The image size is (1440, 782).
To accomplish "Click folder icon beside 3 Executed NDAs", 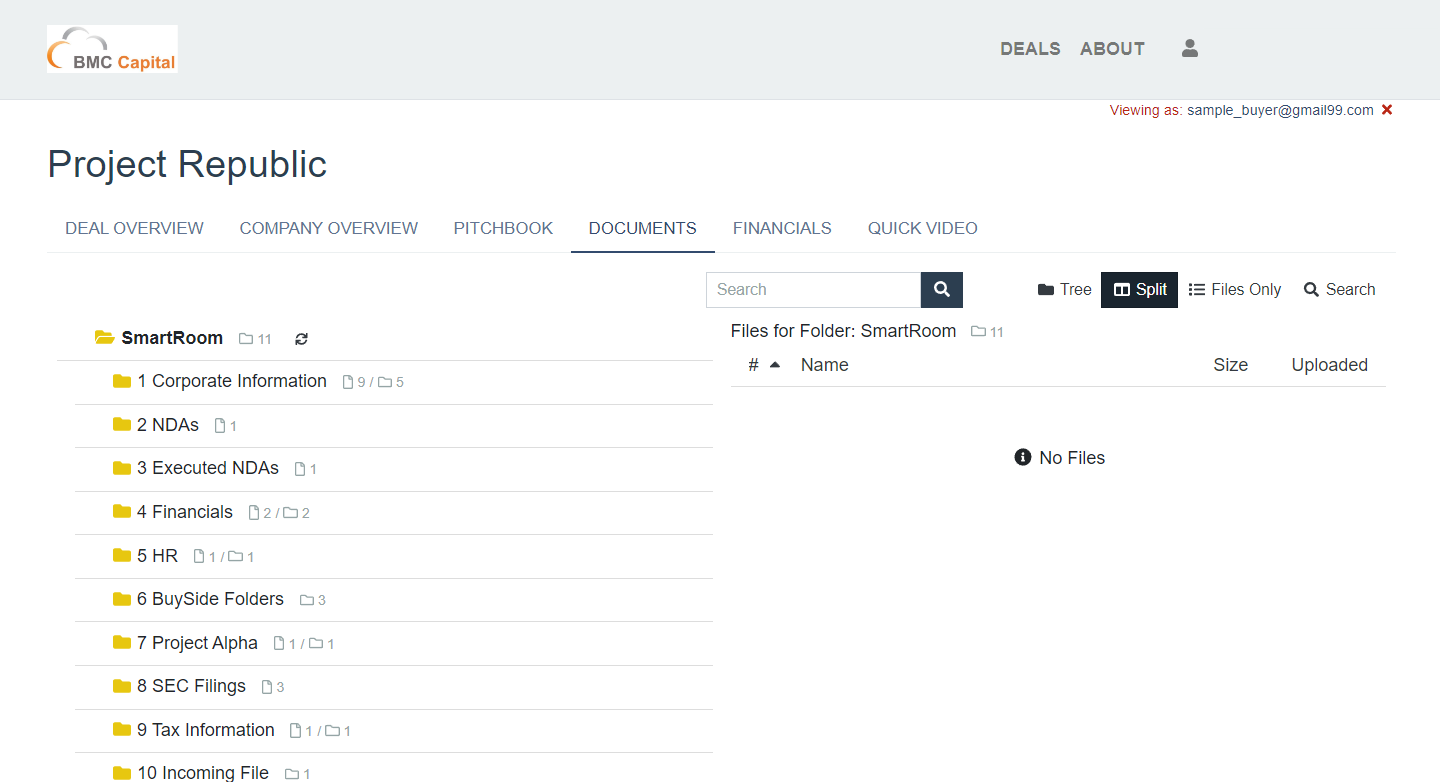I will click(x=122, y=468).
